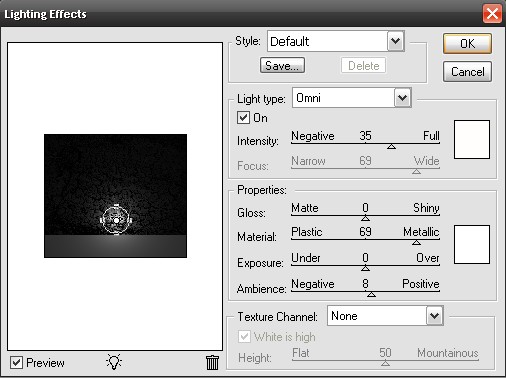Image resolution: width=506 pixels, height=378 pixels.
Task: Open the Light type dropdown arrow
Action: 403,98
